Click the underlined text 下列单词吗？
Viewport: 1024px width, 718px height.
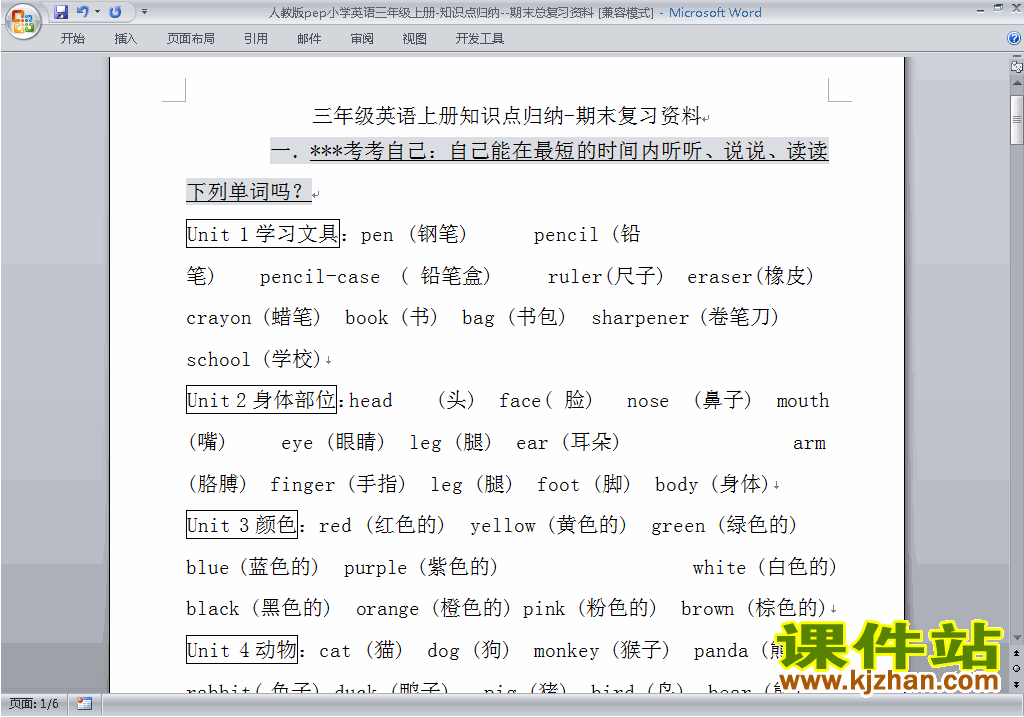[x=249, y=191]
